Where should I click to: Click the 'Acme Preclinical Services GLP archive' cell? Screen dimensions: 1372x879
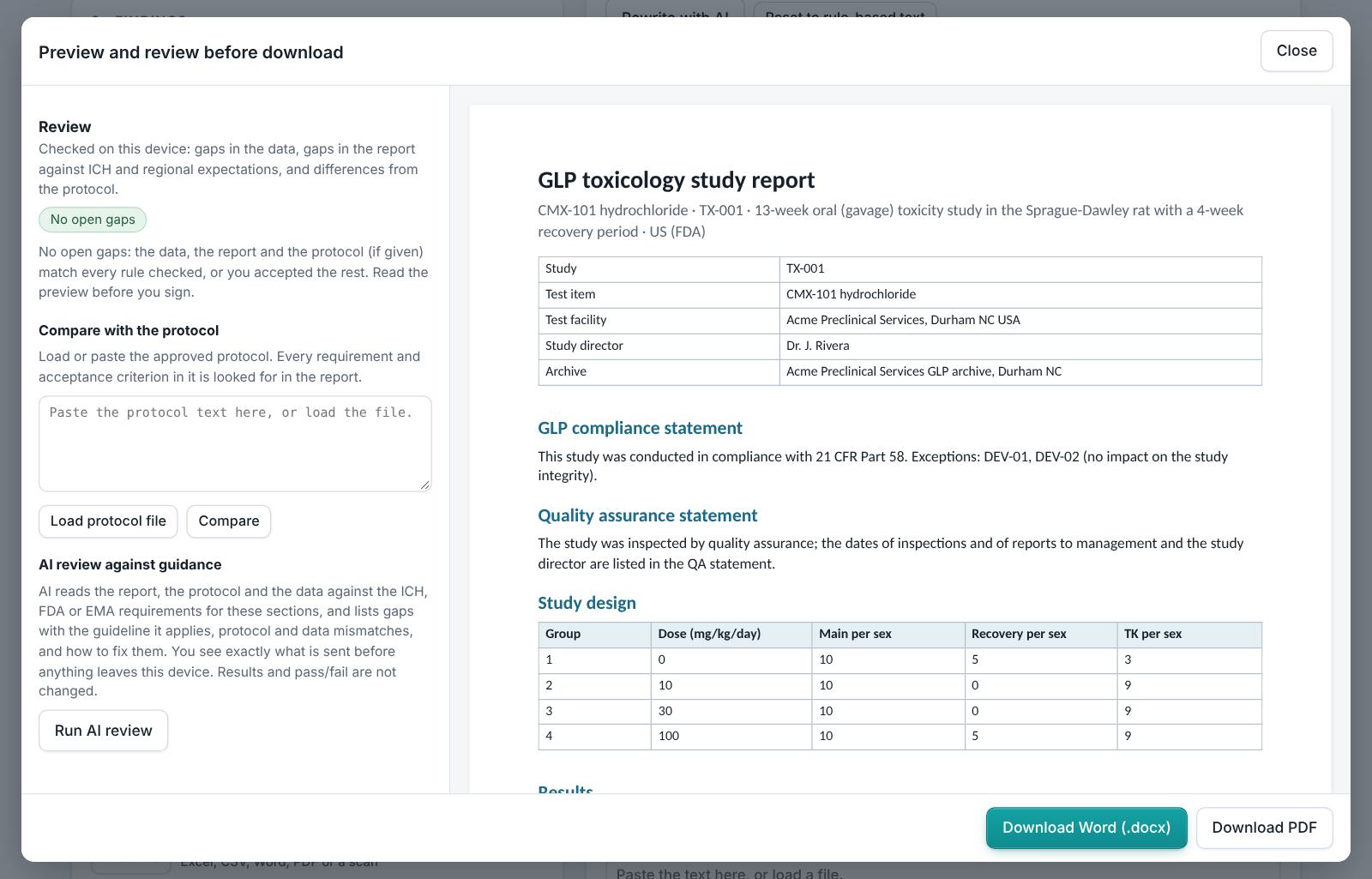tap(1020, 372)
